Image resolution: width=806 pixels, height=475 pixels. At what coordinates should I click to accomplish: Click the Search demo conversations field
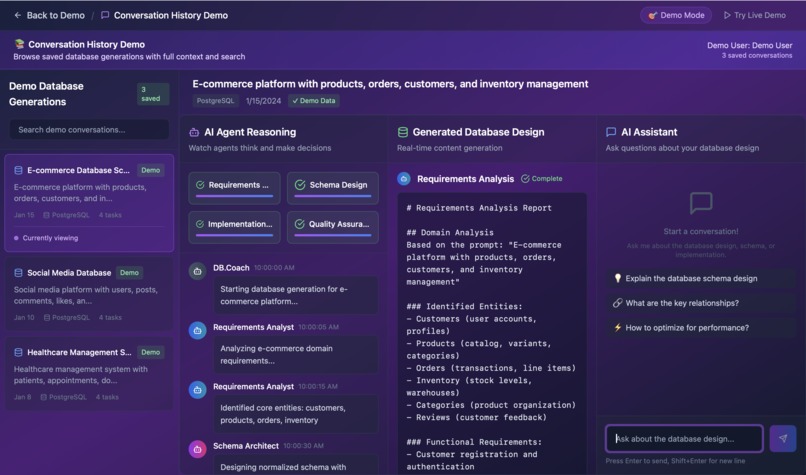click(89, 130)
